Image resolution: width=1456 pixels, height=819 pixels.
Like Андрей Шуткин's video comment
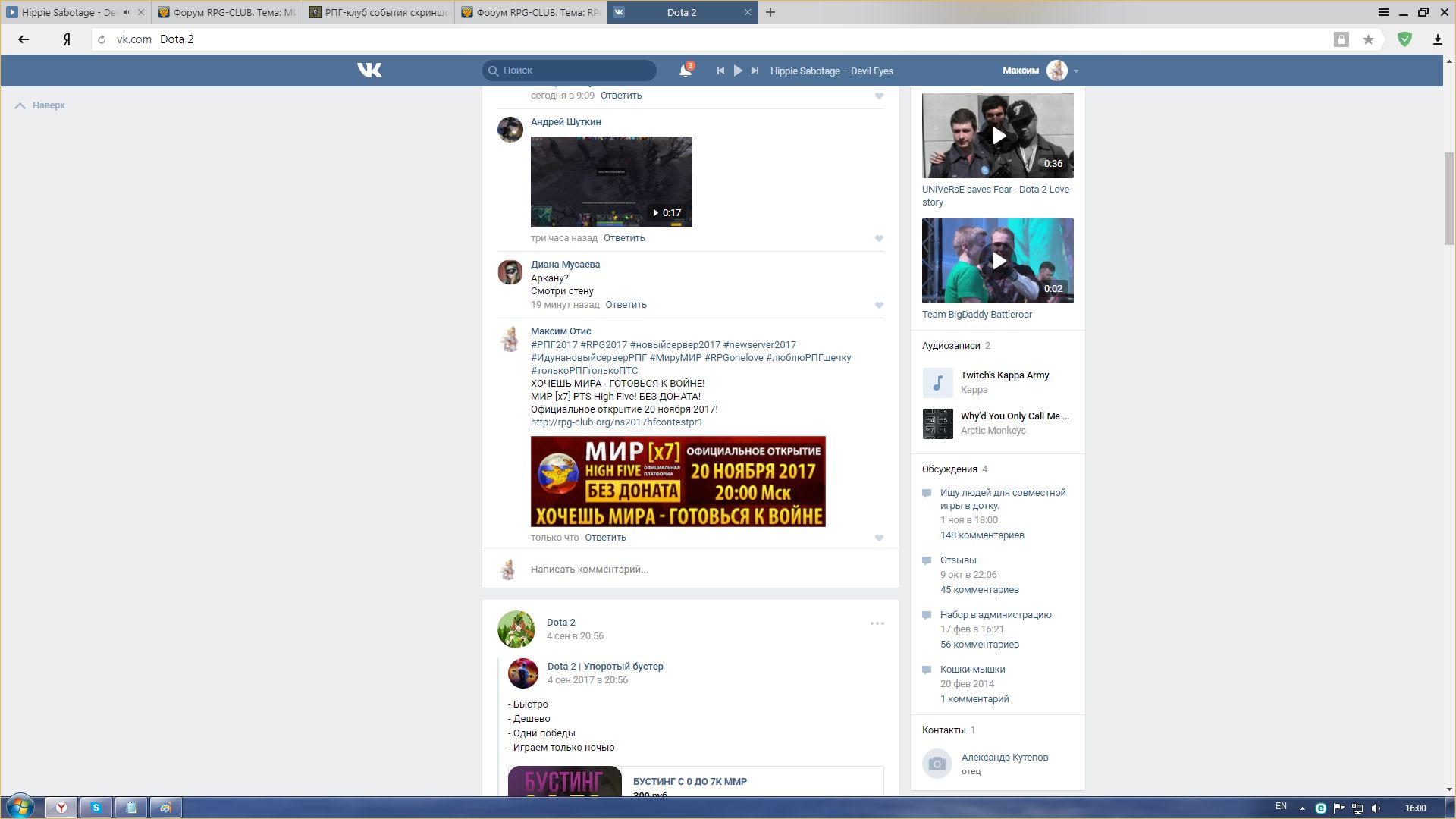click(x=879, y=238)
